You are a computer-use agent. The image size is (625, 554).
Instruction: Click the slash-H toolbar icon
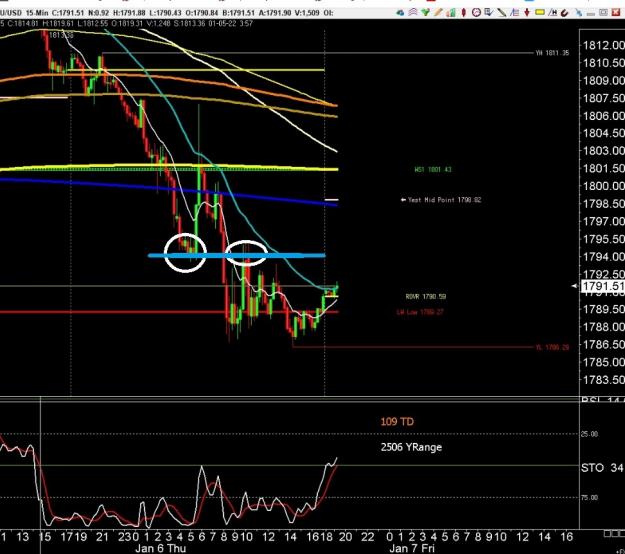[x=552, y=13]
